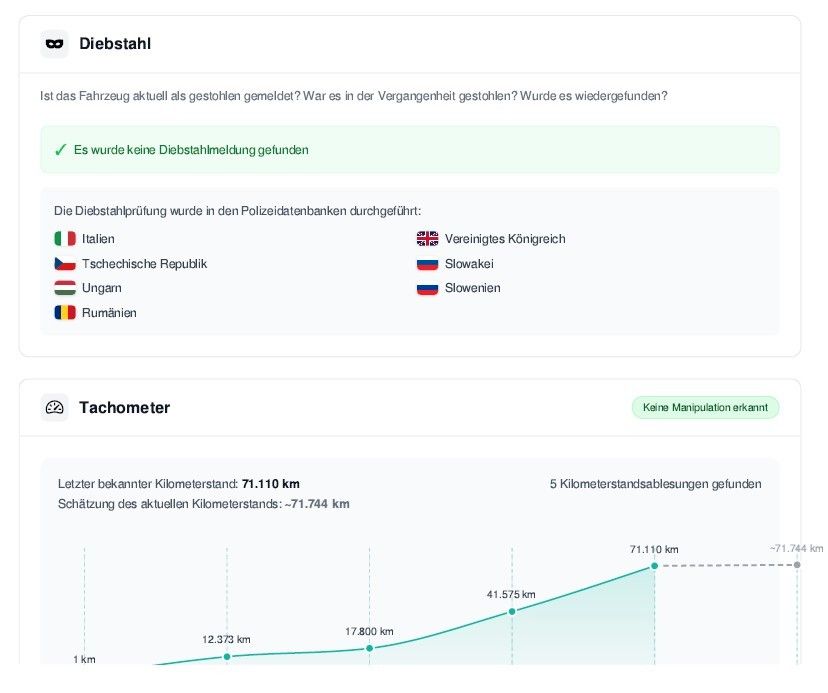Click the Diebstahl section heading
Viewport: 828px width, 693px height.
[x=115, y=44]
